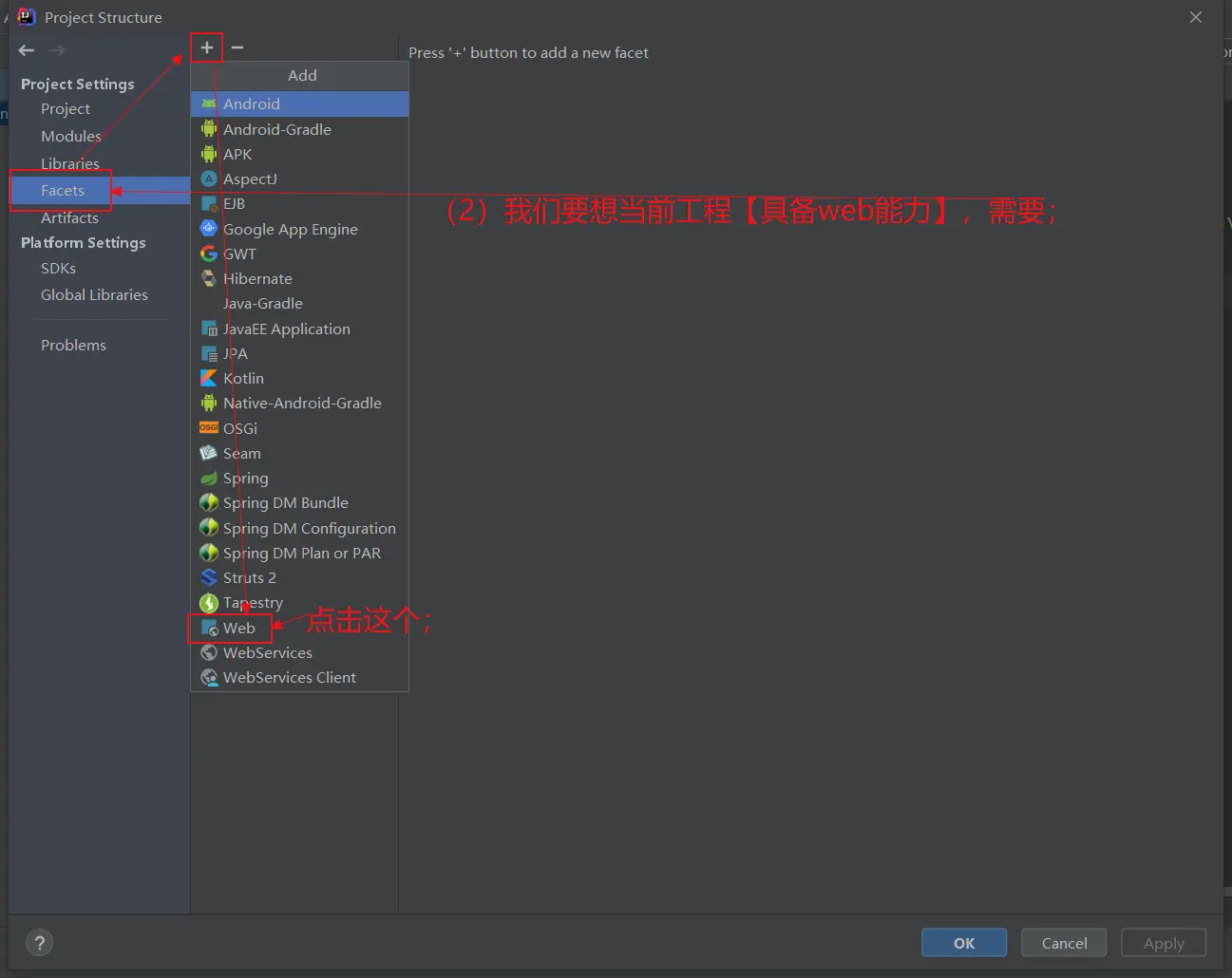Choose OSGi from the facet list
The width and height of the screenshot is (1232, 978).
tap(300, 428)
